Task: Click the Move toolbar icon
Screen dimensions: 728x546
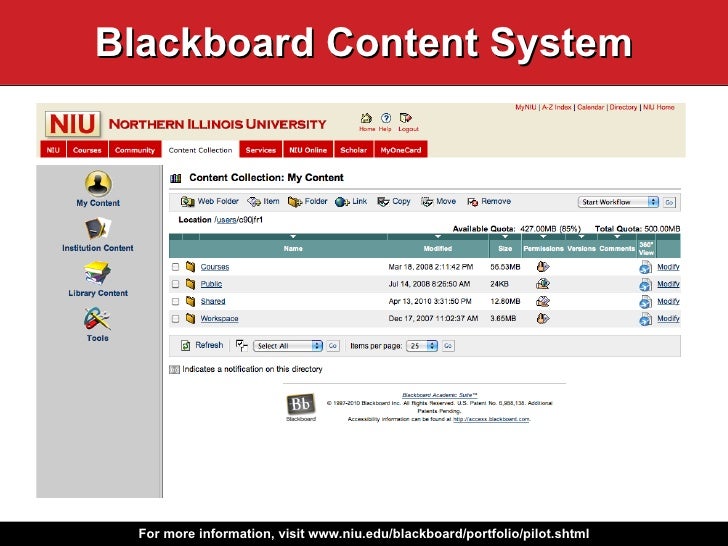Action: tap(427, 202)
